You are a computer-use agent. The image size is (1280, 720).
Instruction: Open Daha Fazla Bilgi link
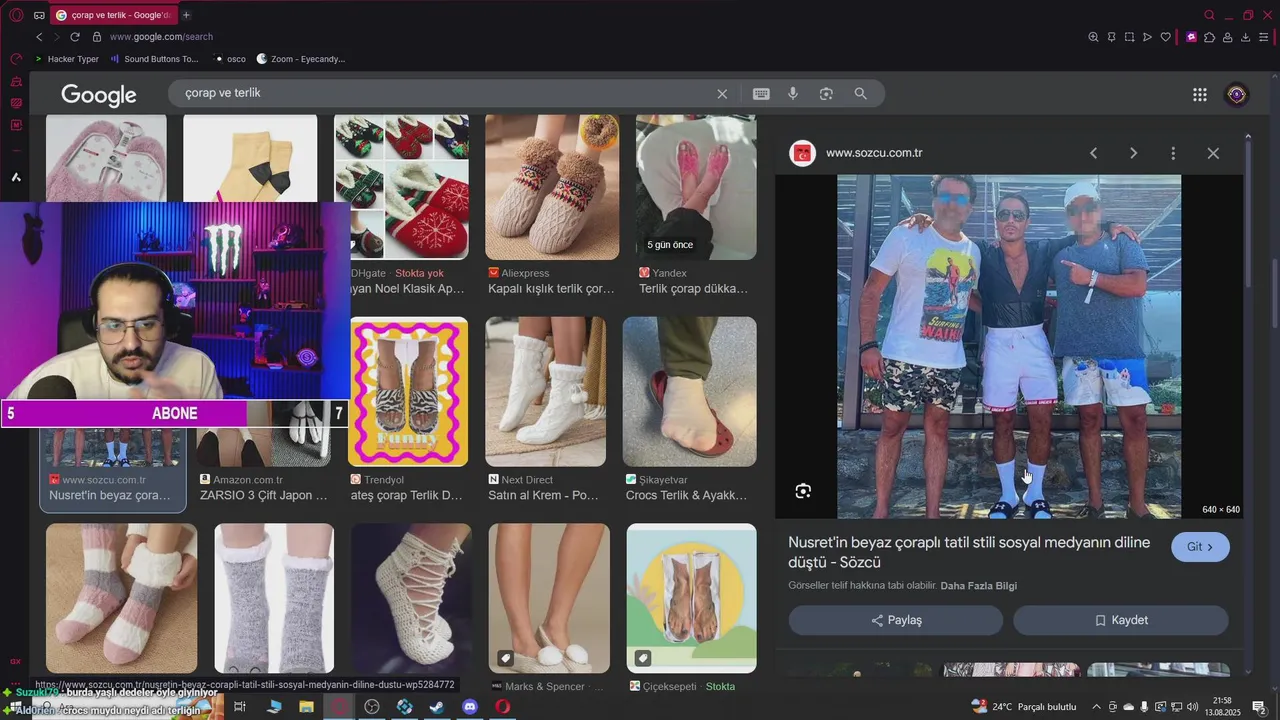coord(979,586)
